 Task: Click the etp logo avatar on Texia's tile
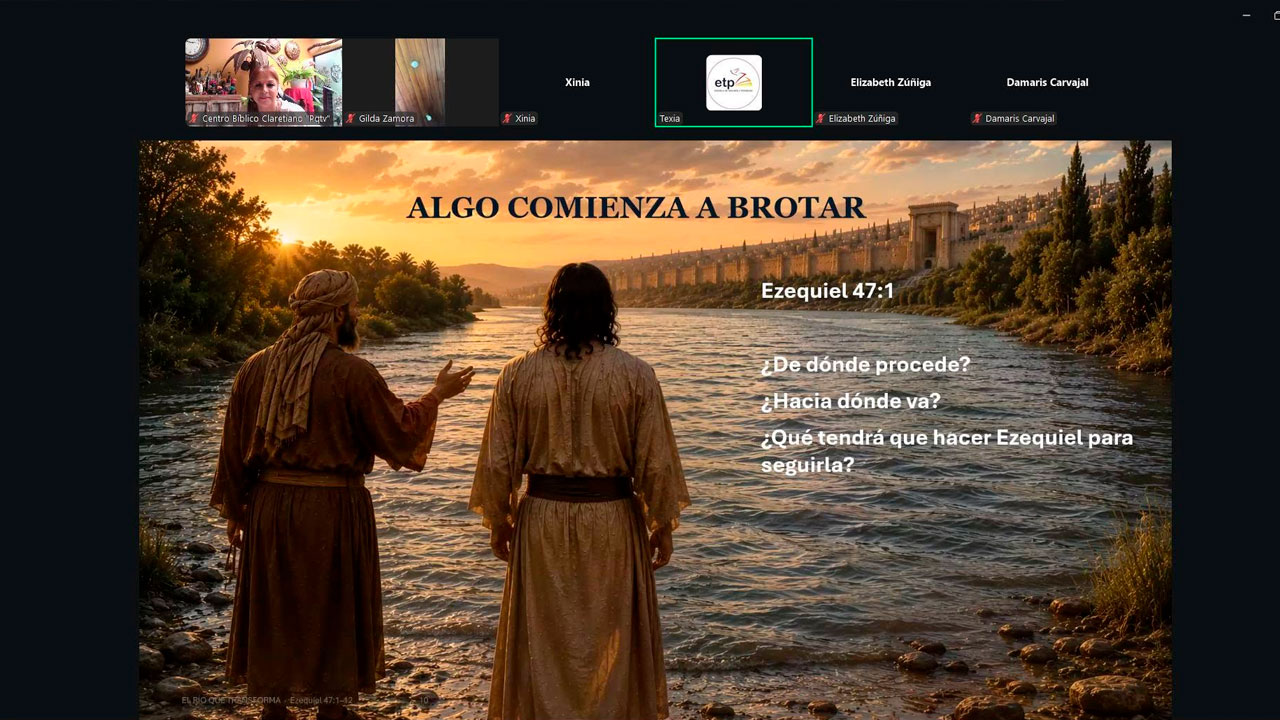[x=734, y=83]
